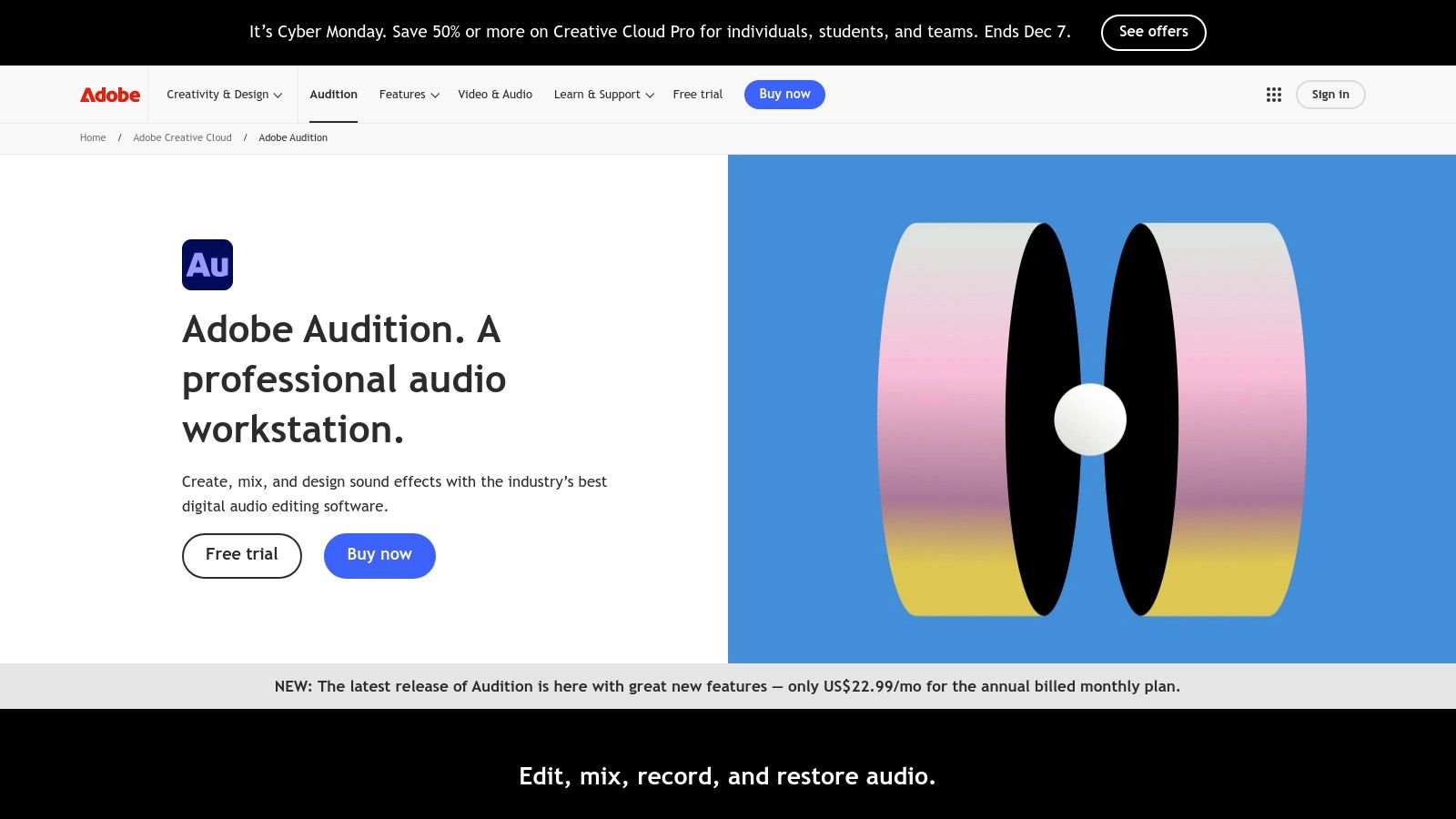
Task: Click the large Buy now button below headline
Action: pyautogui.click(x=379, y=555)
